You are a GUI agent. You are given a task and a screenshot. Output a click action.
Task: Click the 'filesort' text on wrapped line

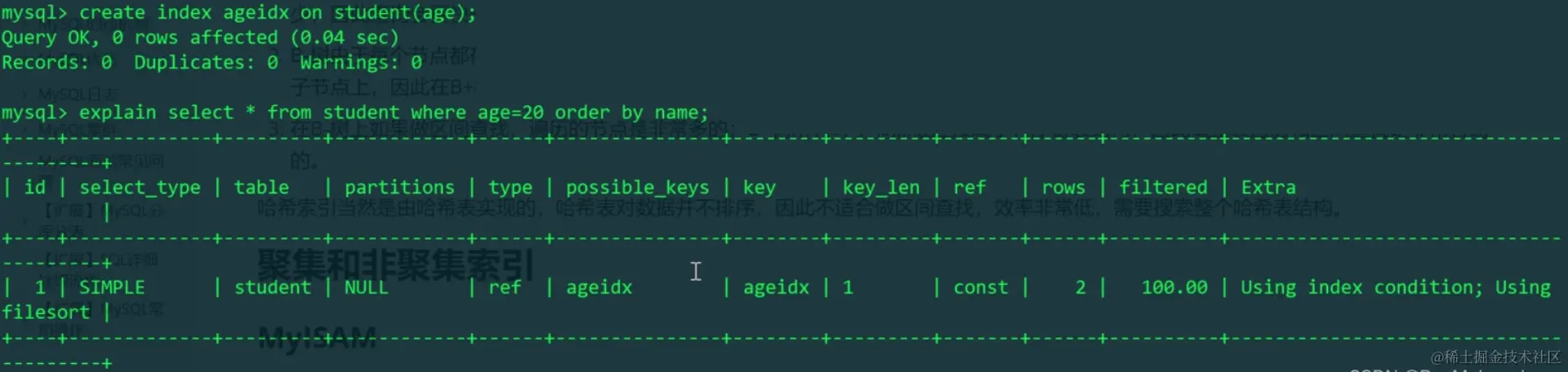pos(46,312)
